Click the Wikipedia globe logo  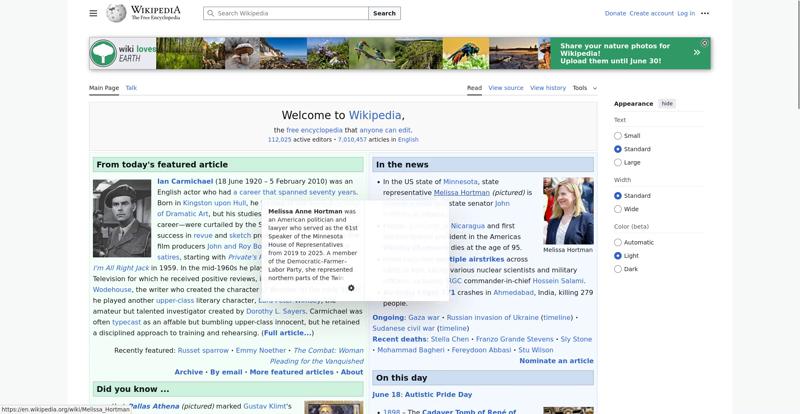[116, 13]
